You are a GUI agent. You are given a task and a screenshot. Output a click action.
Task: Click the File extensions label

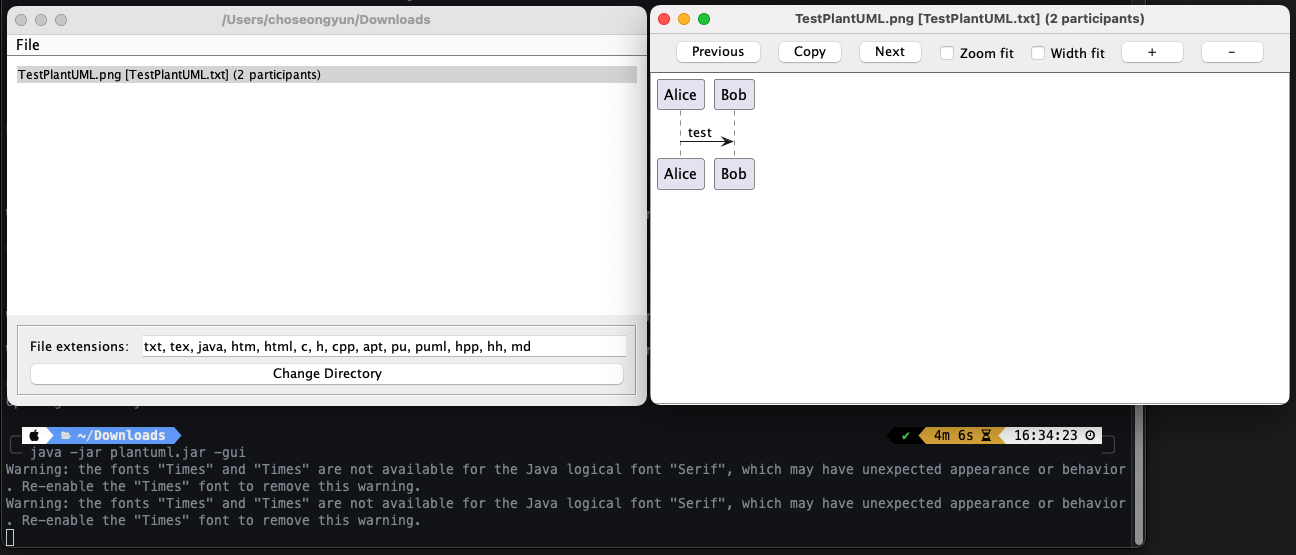80,347
